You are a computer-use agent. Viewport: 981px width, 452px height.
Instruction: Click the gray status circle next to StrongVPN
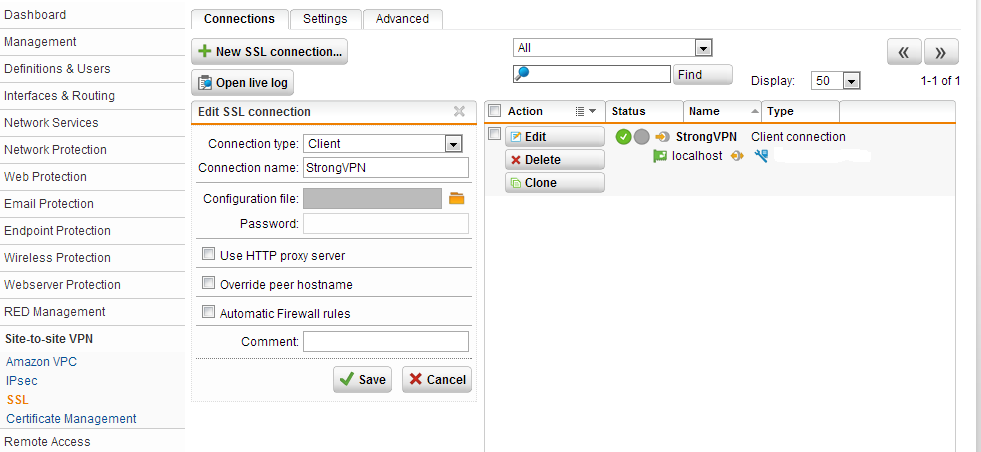tap(641, 137)
